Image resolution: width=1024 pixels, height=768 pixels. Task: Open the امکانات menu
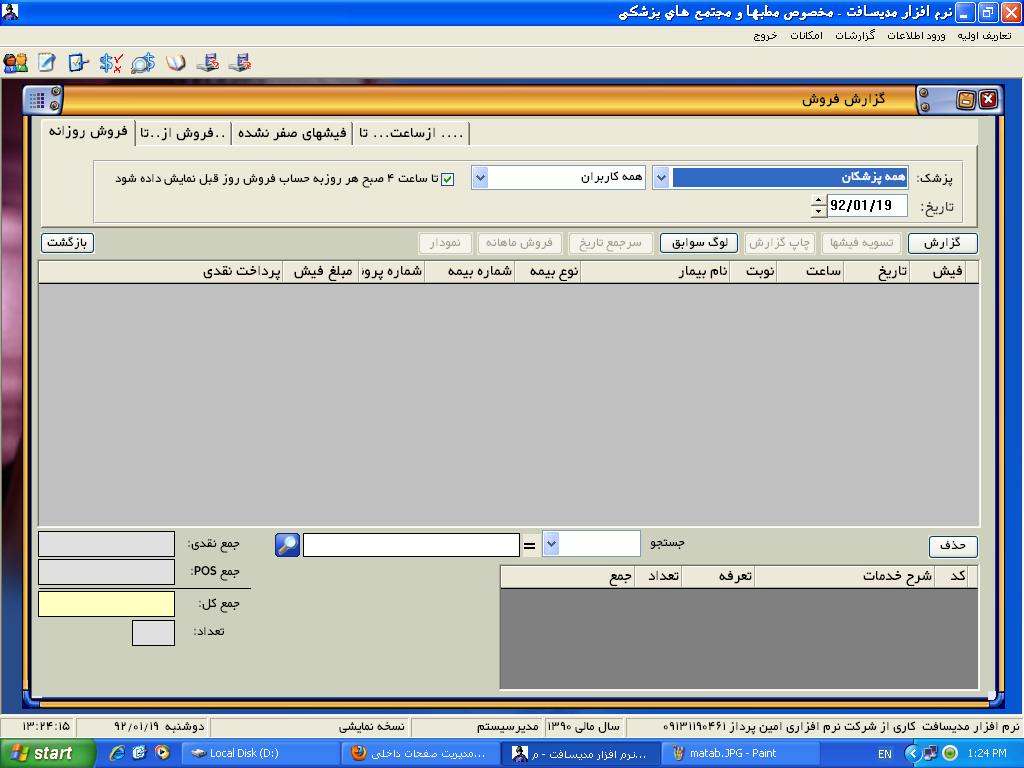[807, 36]
